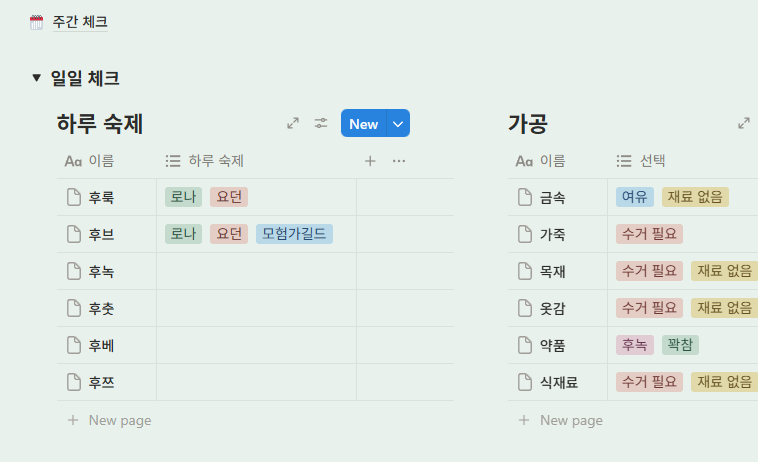Click the blue New button
758x462 pixels.
tap(364, 123)
